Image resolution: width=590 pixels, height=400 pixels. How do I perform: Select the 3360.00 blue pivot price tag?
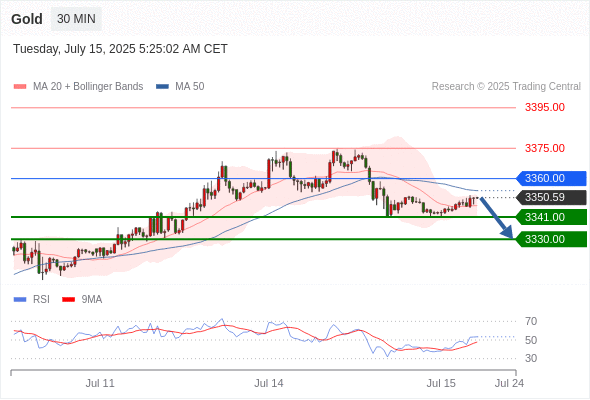point(551,178)
